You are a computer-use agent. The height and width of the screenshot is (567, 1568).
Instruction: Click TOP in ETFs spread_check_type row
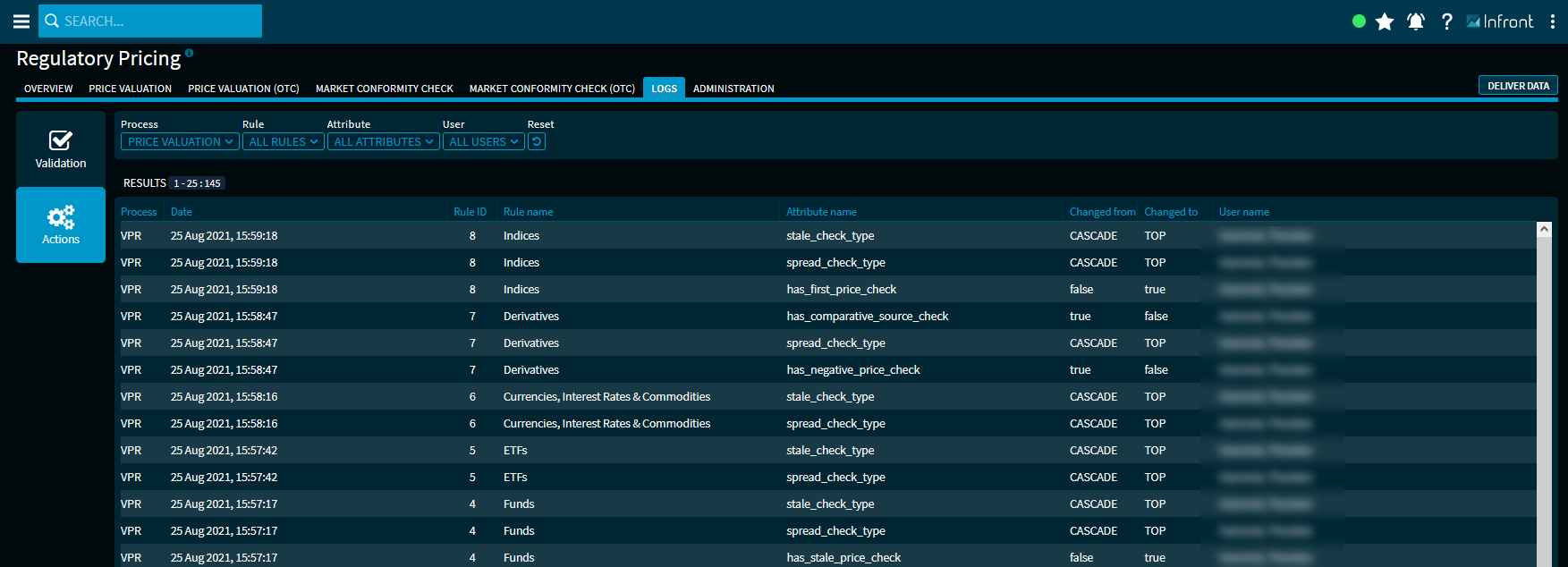(x=1155, y=477)
